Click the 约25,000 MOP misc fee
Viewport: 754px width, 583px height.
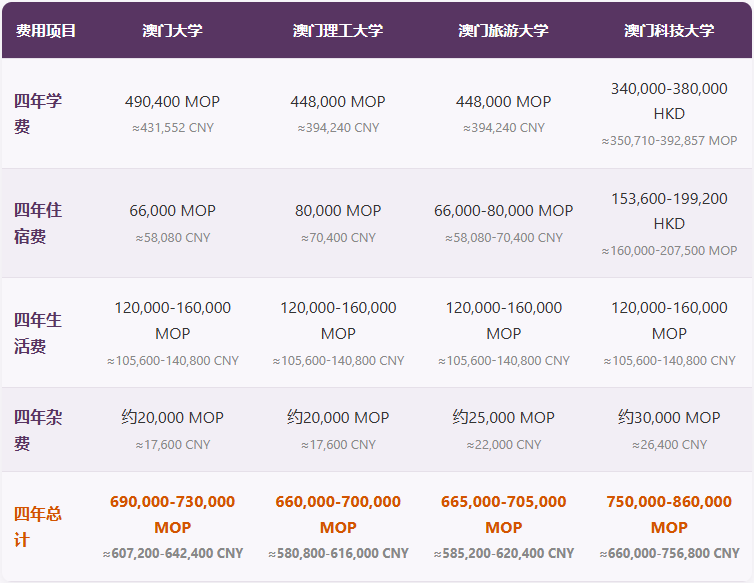pyautogui.click(x=503, y=418)
